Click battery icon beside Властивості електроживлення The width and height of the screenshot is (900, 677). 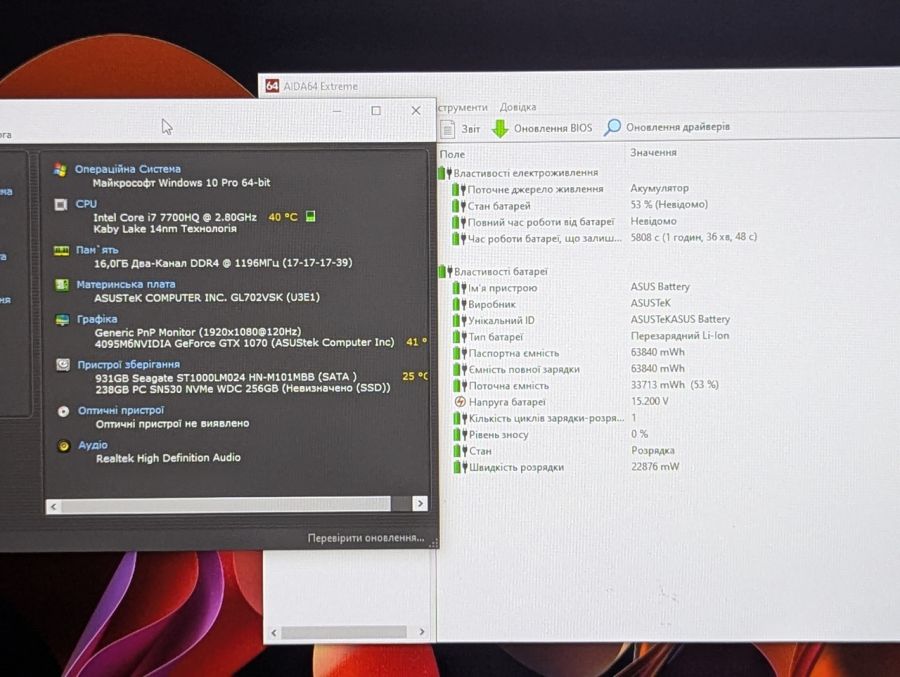pos(445,173)
